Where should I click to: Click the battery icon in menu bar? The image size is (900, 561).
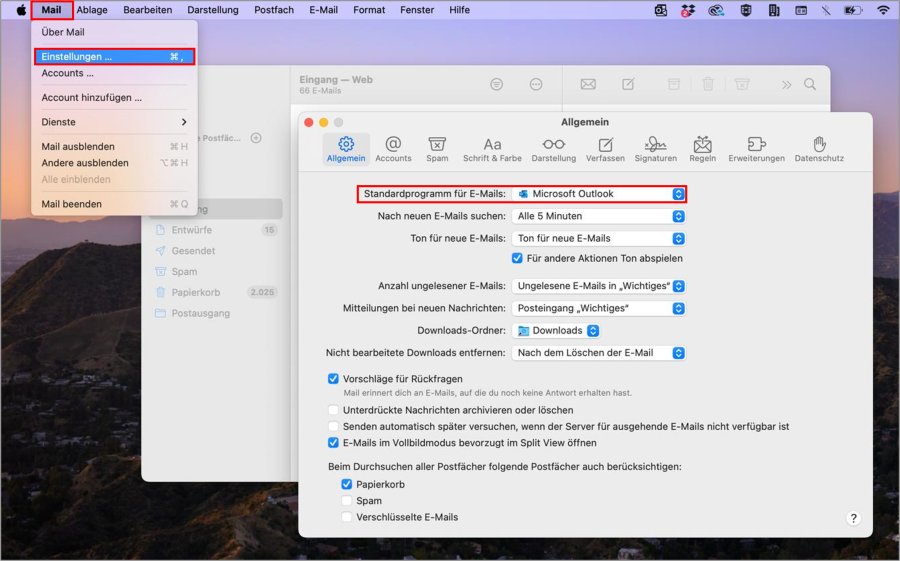point(853,10)
